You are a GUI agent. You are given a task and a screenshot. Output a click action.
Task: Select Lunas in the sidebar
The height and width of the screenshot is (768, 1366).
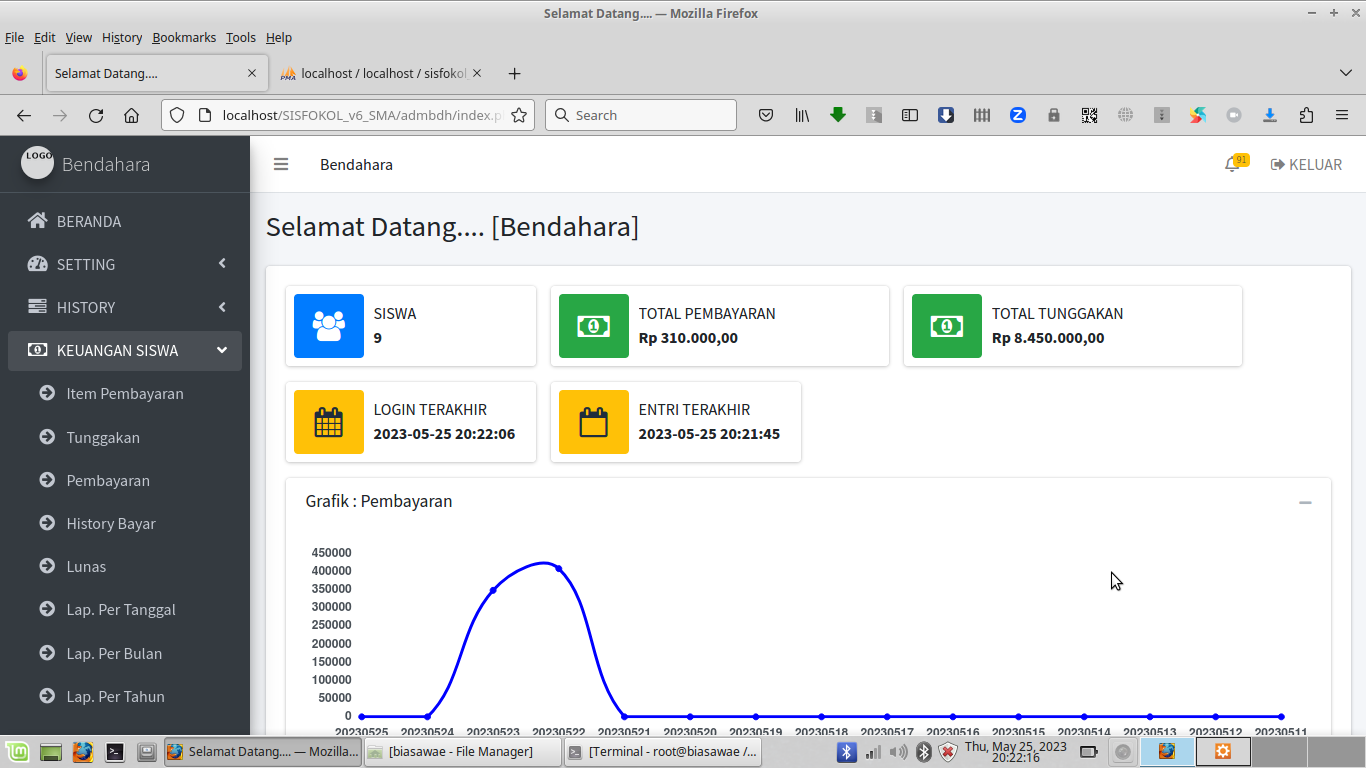[x=125, y=566]
